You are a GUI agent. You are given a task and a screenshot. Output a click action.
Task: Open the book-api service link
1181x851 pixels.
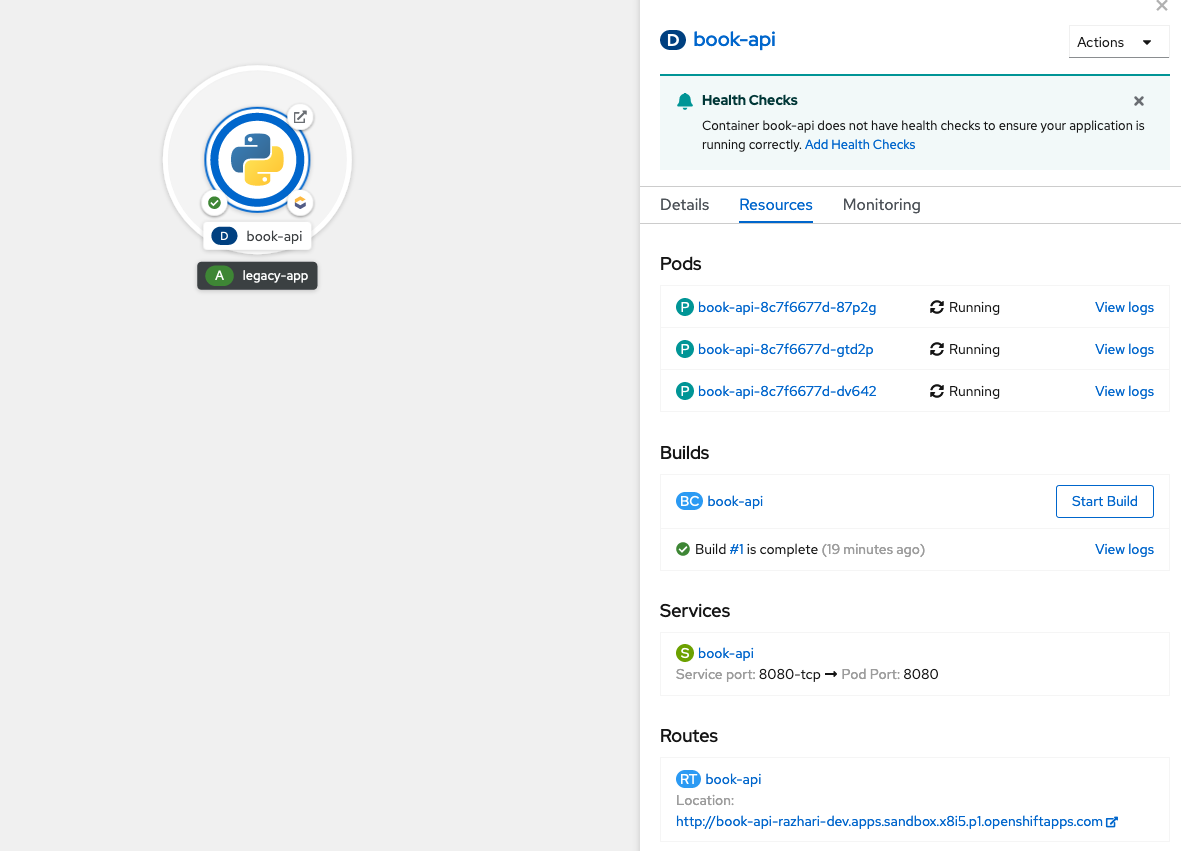[x=725, y=653]
